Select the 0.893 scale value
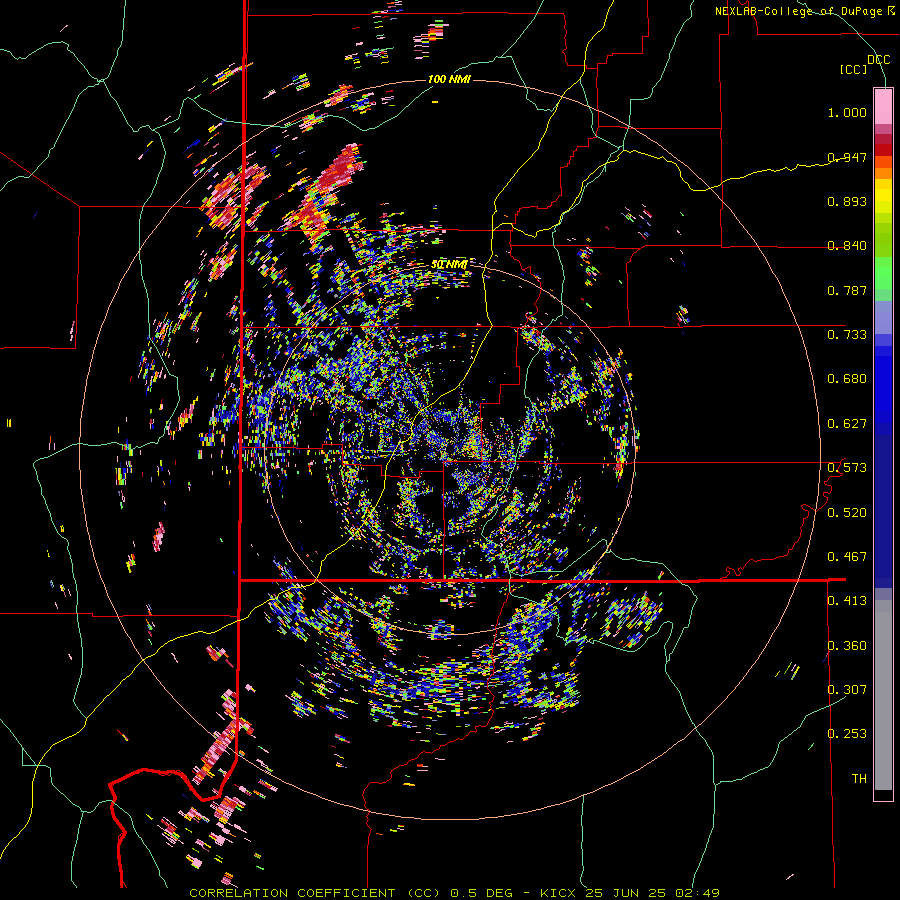The width and height of the screenshot is (900, 900). (x=847, y=201)
